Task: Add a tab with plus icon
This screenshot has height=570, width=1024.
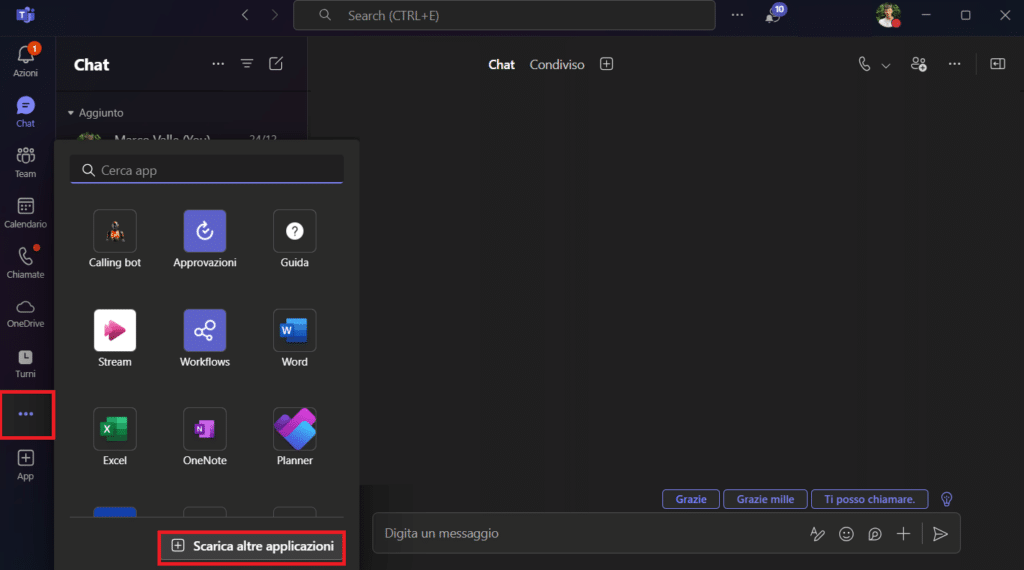Action: click(606, 64)
